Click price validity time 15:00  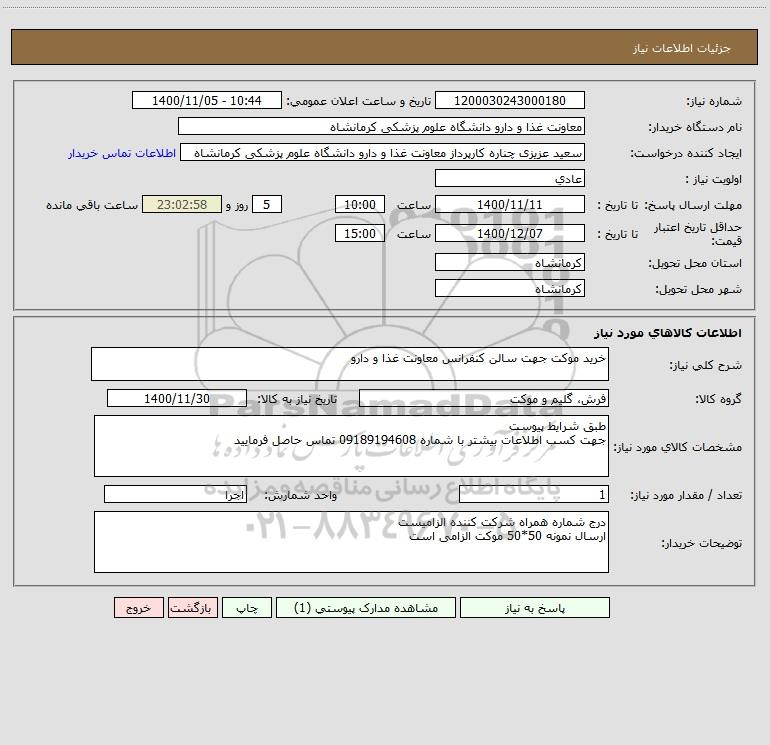(360, 233)
